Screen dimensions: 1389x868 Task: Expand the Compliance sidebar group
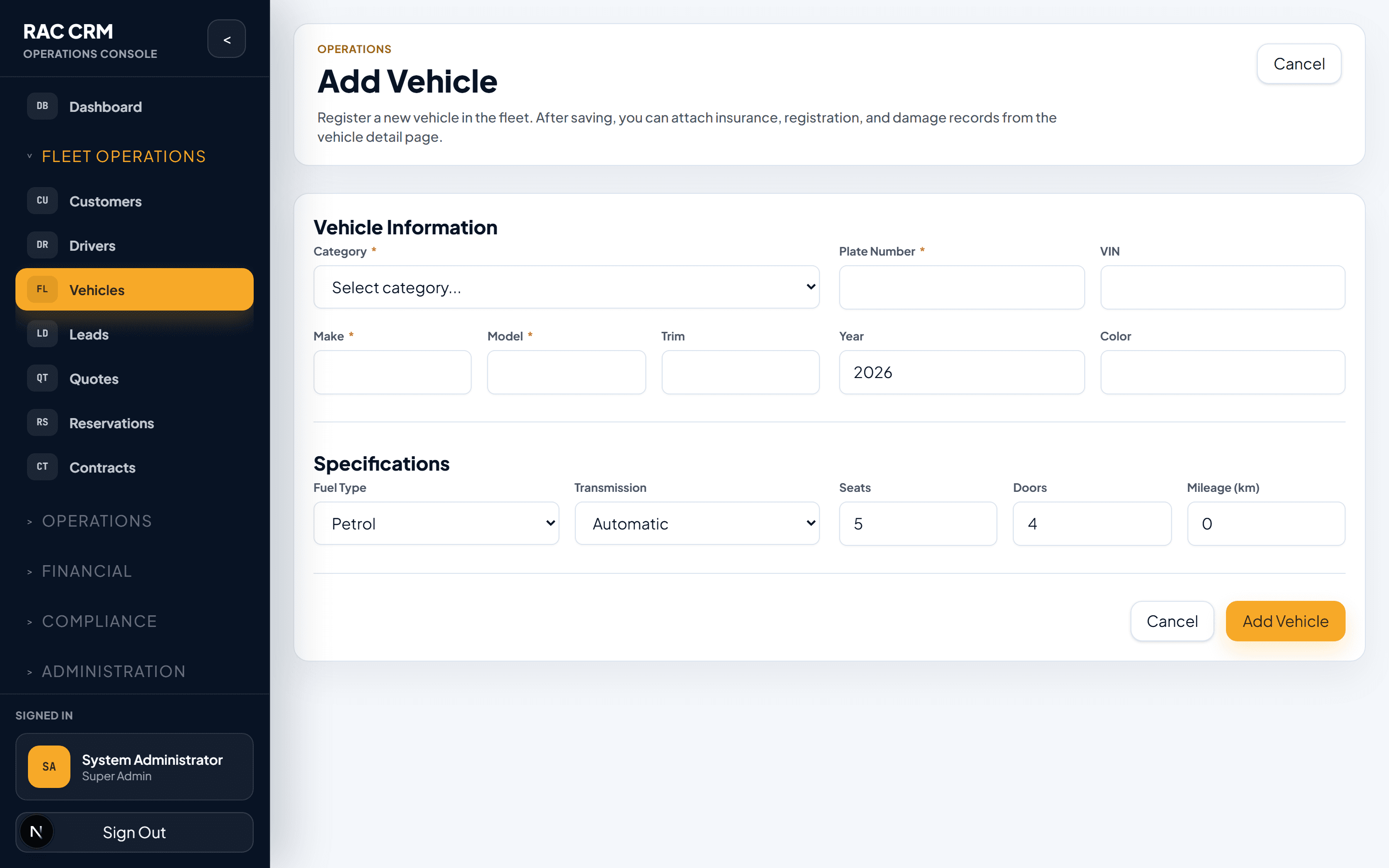click(92, 621)
